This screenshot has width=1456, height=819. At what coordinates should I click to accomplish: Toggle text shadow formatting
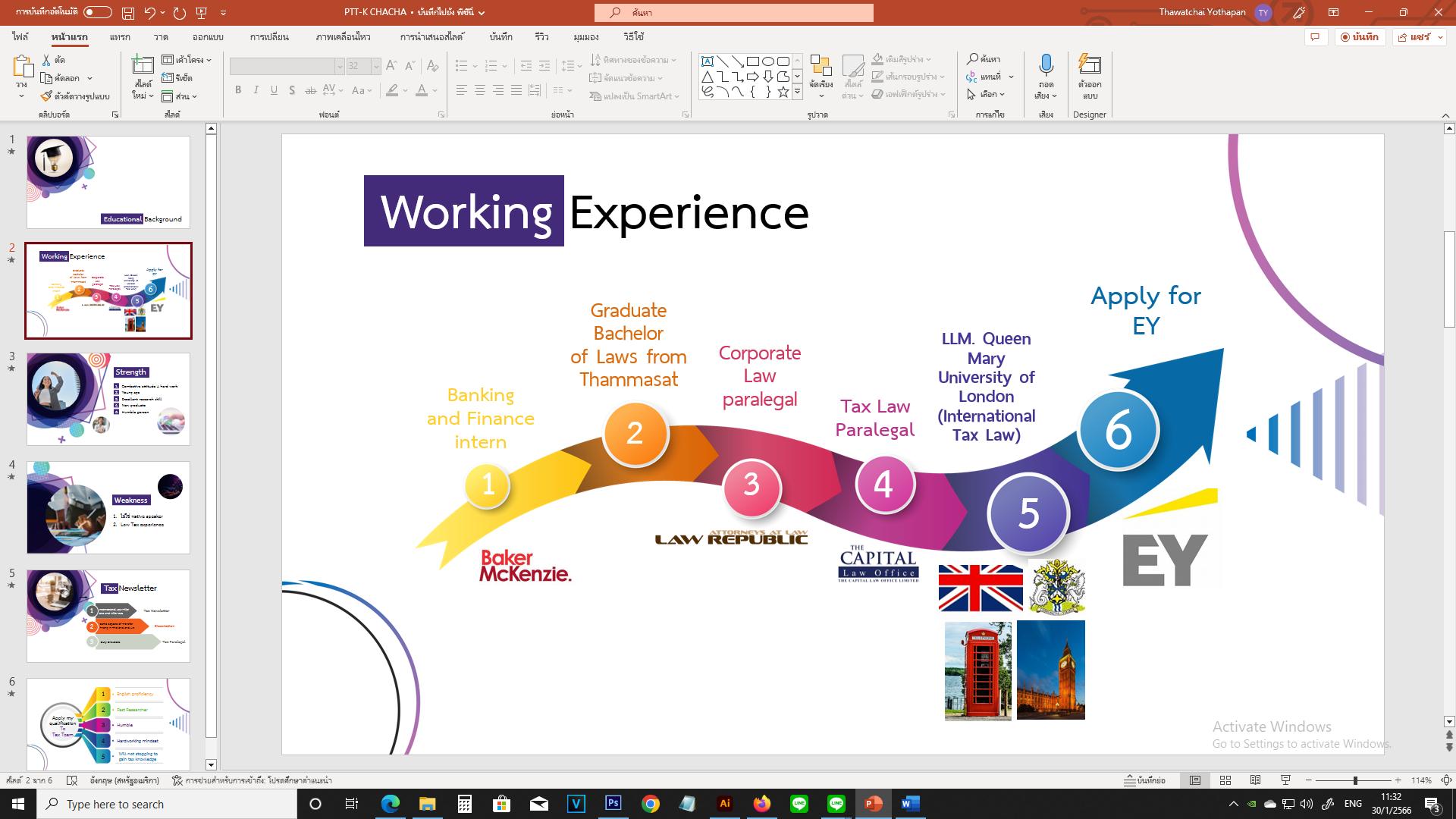point(292,90)
